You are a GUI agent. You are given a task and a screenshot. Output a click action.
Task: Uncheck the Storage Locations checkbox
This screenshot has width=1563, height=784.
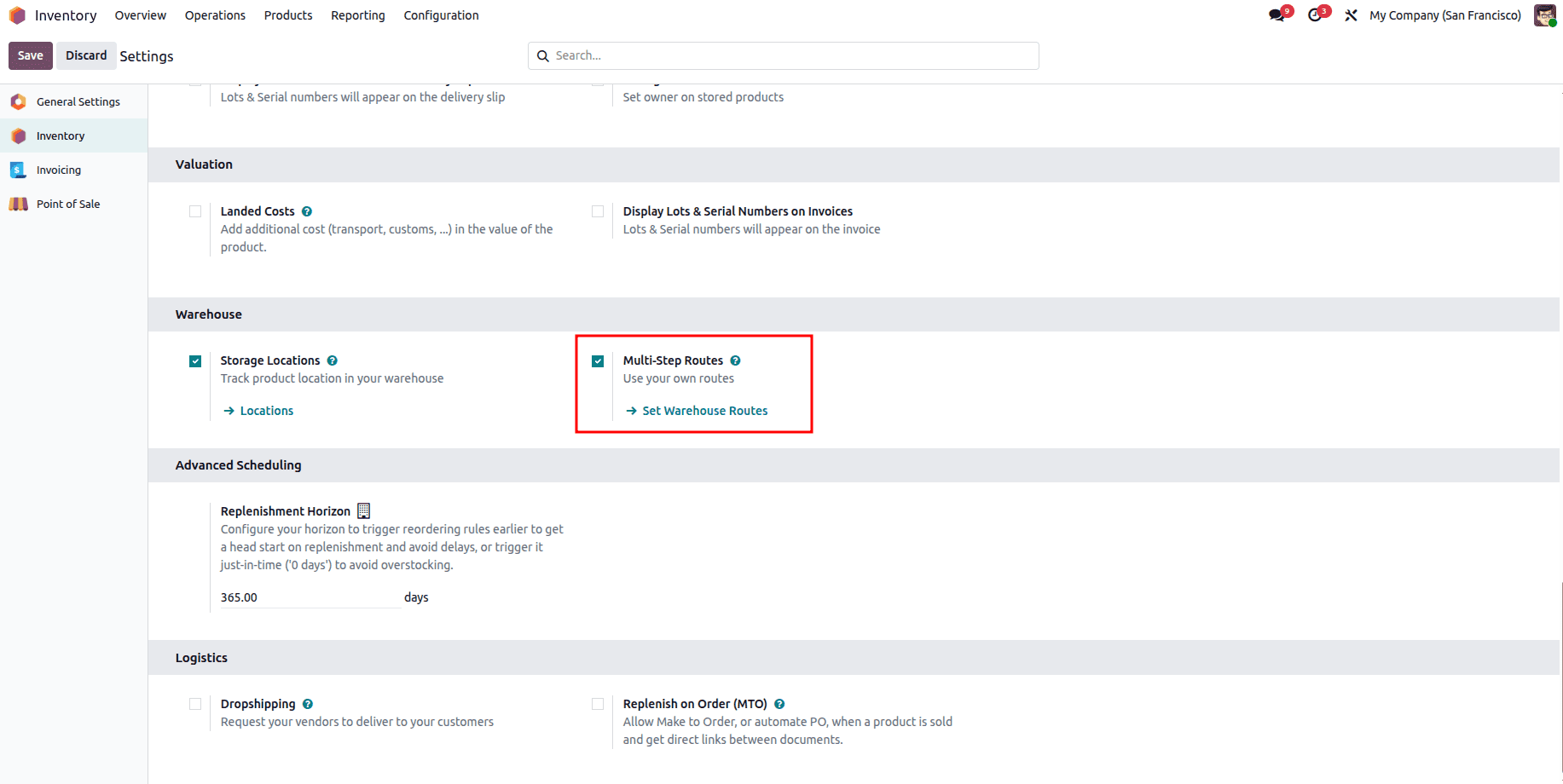tap(195, 361)
